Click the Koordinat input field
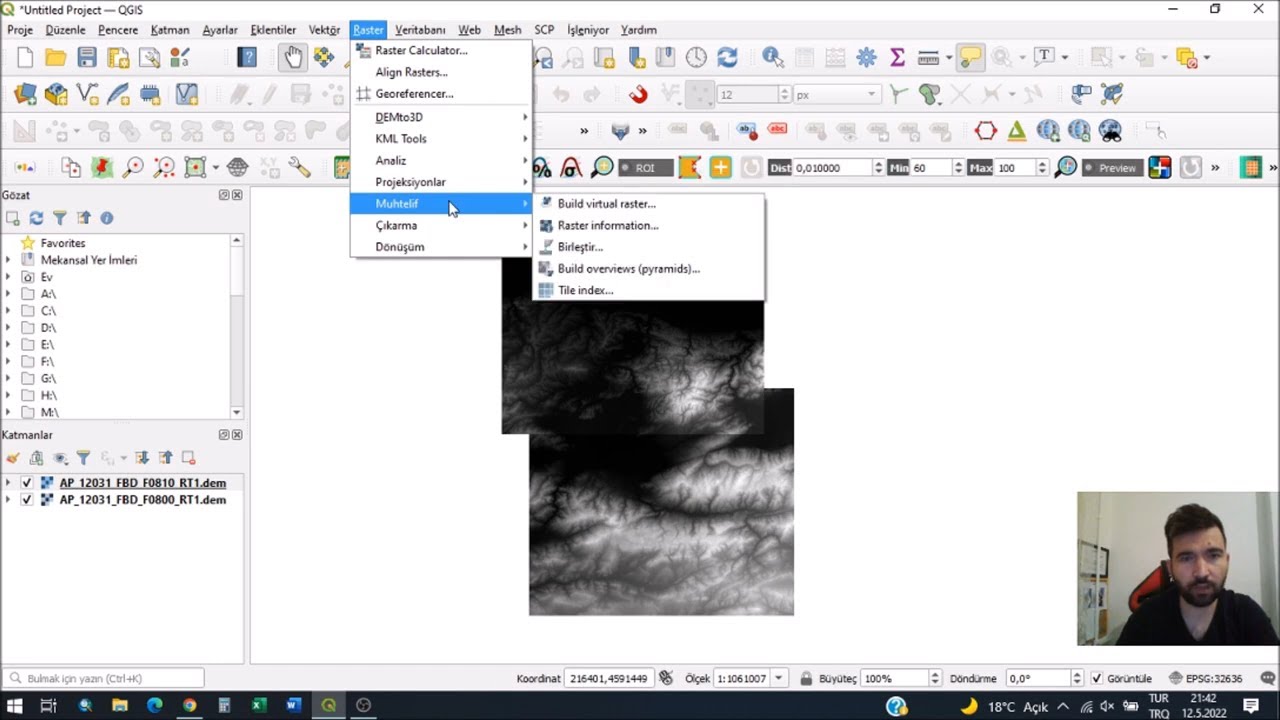The height and width of the screenshot is (720, 1280). (609, 679)
